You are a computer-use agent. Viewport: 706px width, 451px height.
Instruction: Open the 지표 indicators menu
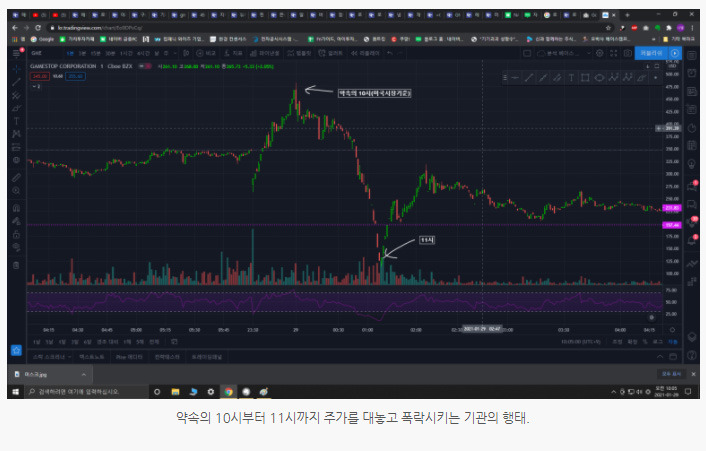coord(233,53)
